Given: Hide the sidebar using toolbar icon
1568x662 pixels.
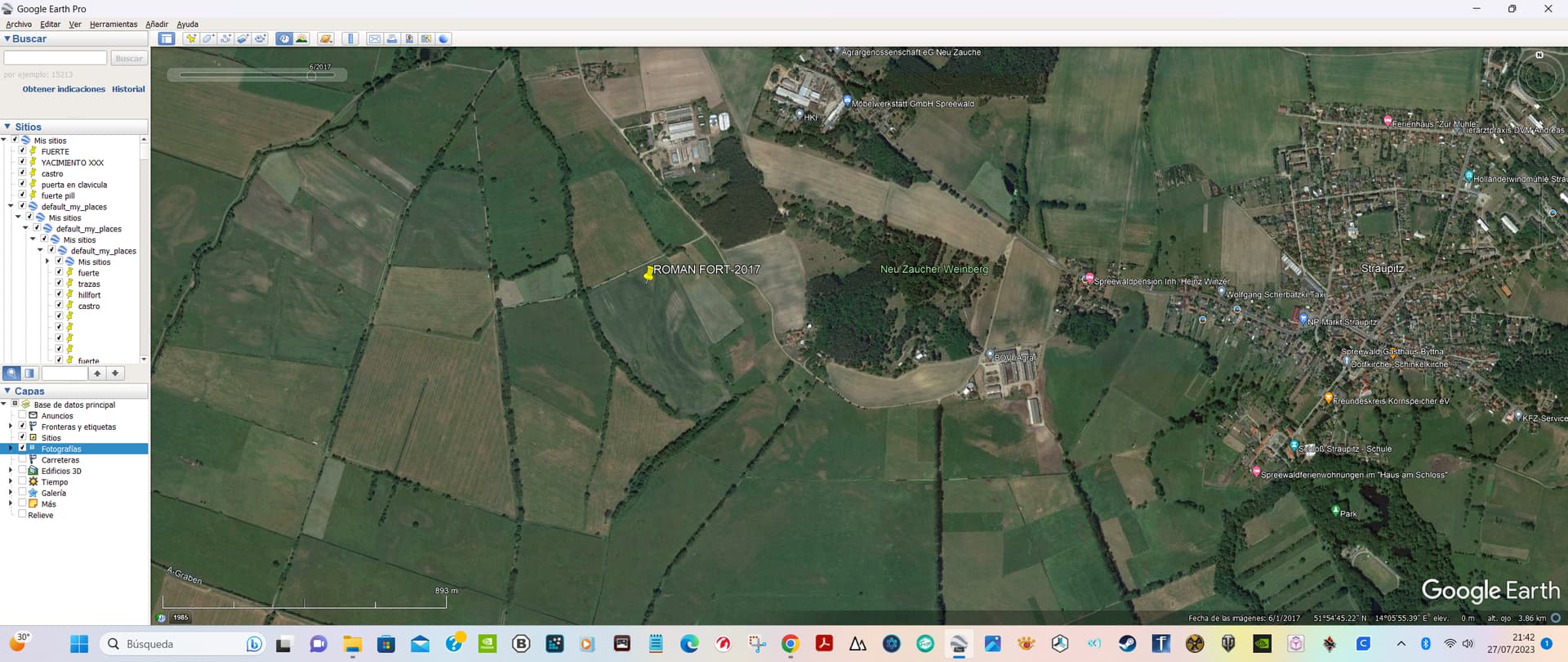Looking at the screenshot, I should click(167, 38).
